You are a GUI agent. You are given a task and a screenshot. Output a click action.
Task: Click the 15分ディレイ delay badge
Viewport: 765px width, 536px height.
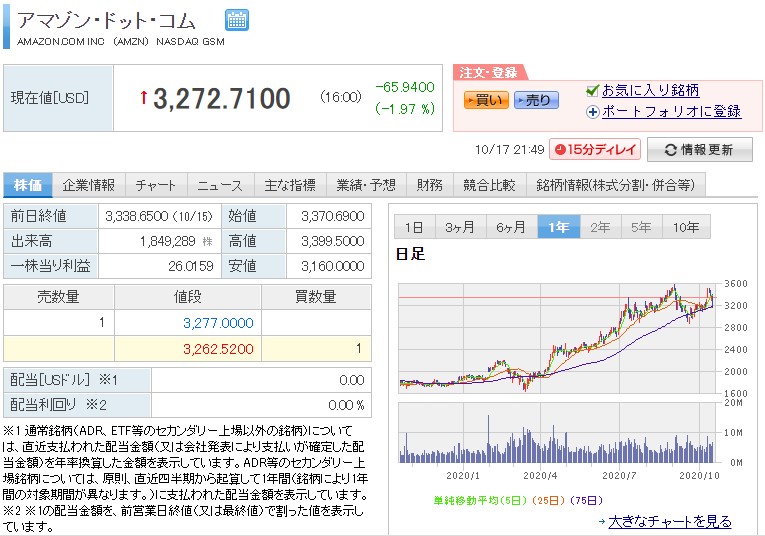[596, 149]
